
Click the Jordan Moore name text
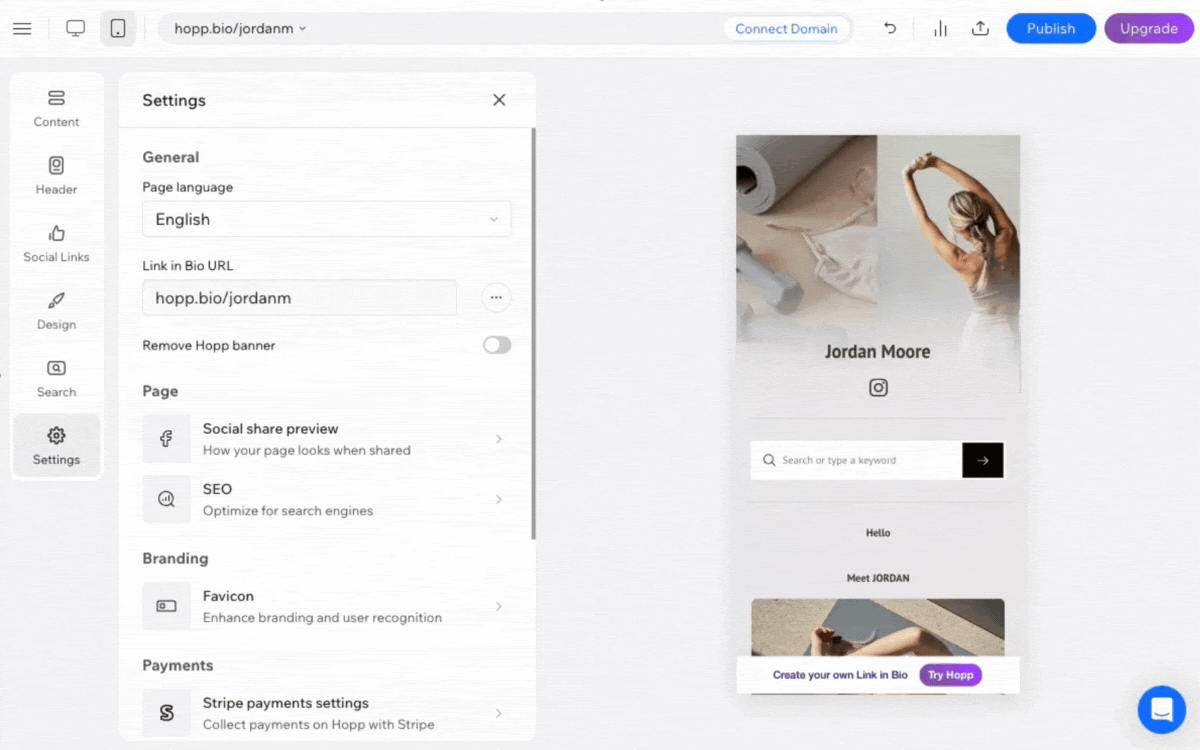878,351
